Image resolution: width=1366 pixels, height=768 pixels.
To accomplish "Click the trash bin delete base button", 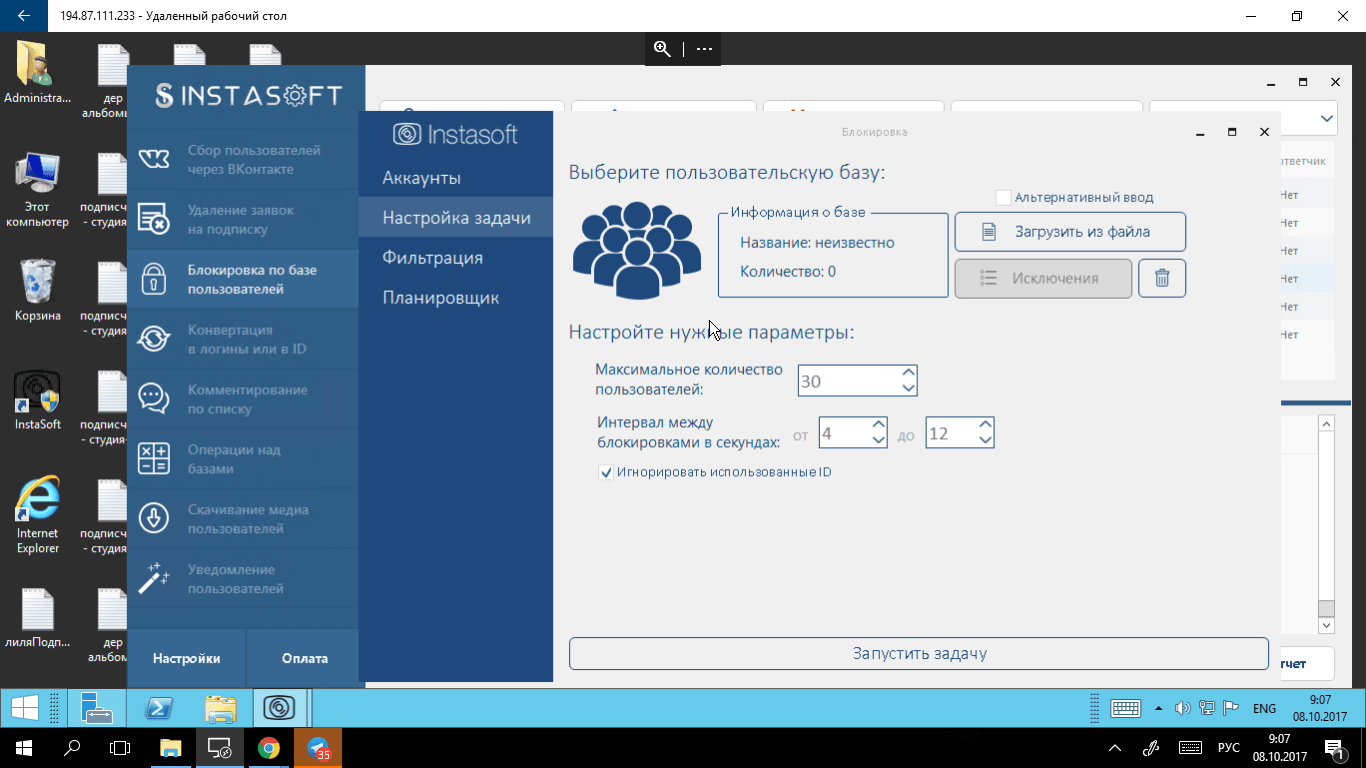I will click(x=1162, y=279).
